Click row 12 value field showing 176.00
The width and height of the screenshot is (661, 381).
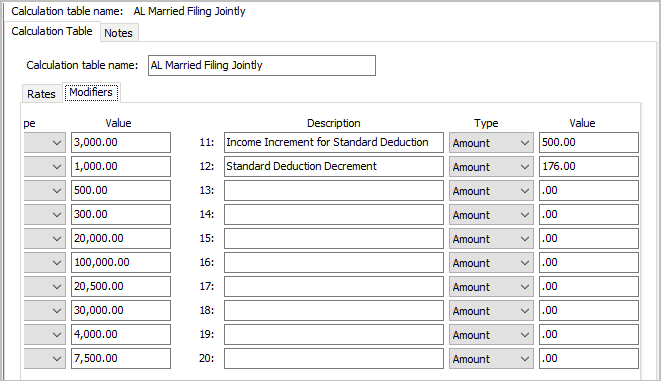click(x=589, y=166)
